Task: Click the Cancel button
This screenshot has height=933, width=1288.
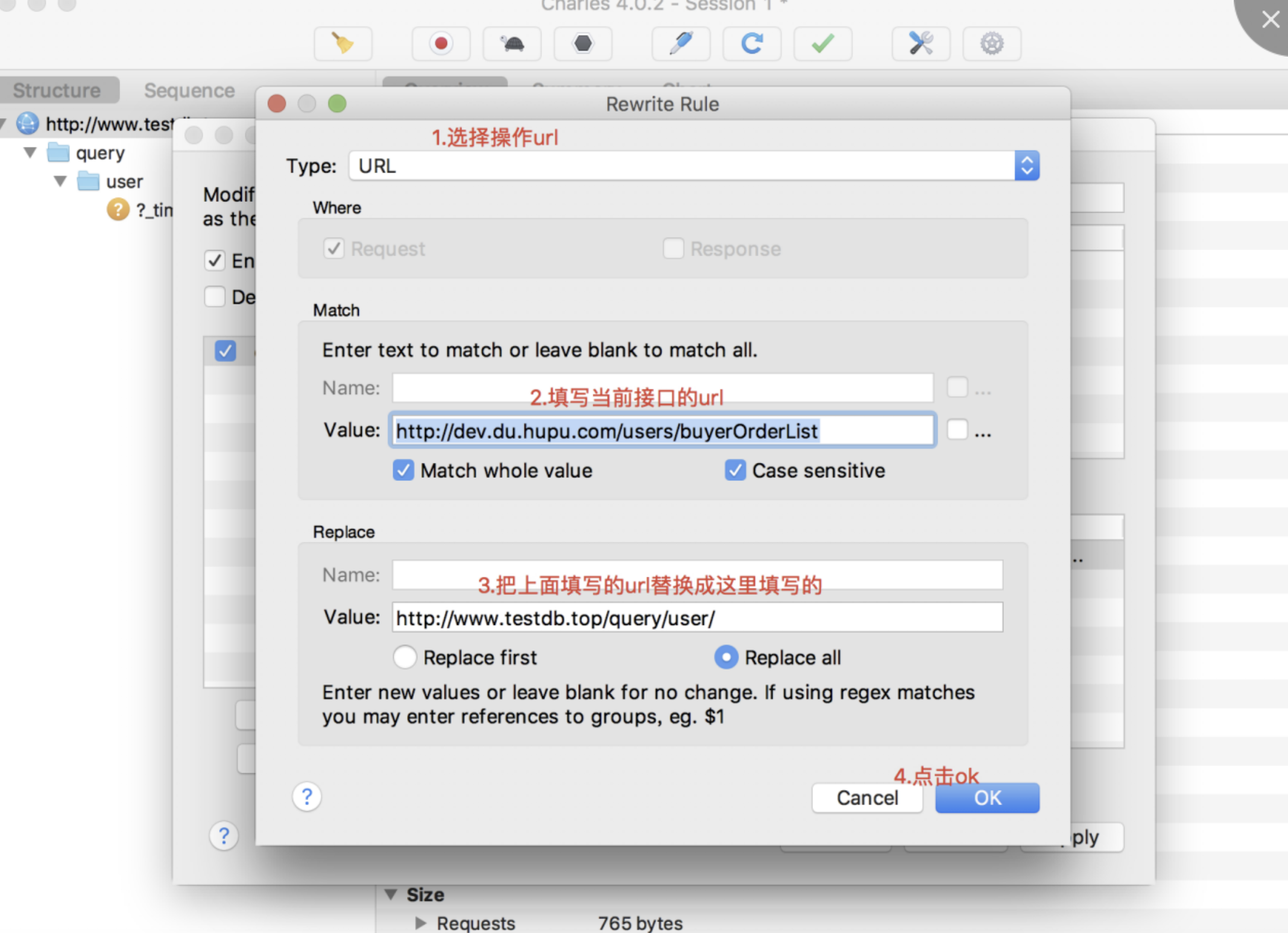Action: [x=867, y=797]
